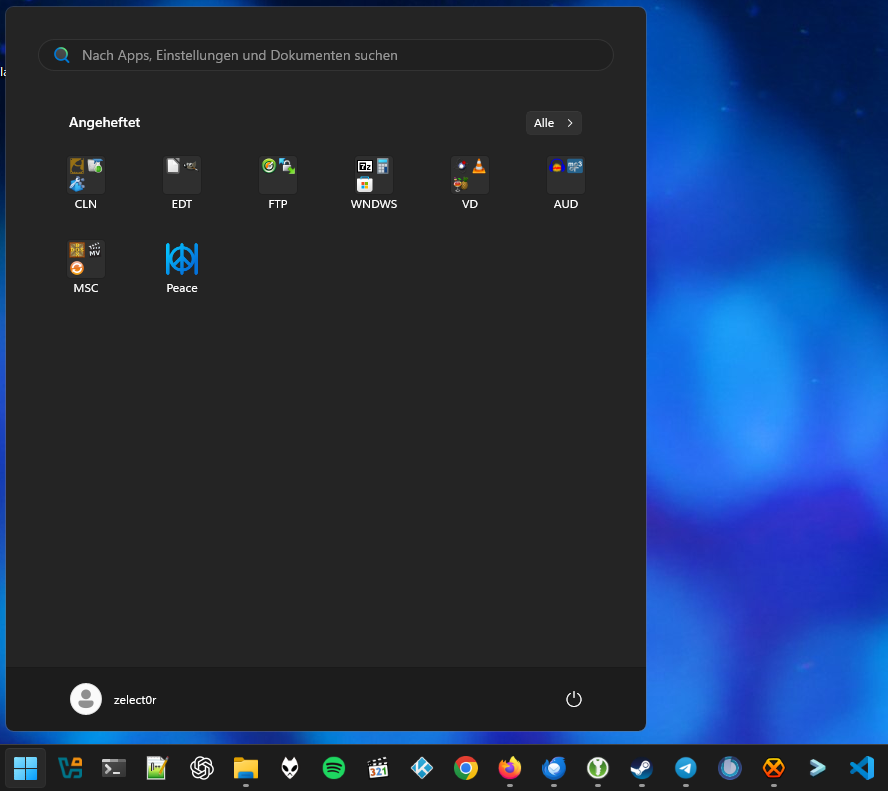This screenshot has width=888, height=791.
Task: Open the orange hexagon X taskbar icon
Action: [x=774, y=768]
